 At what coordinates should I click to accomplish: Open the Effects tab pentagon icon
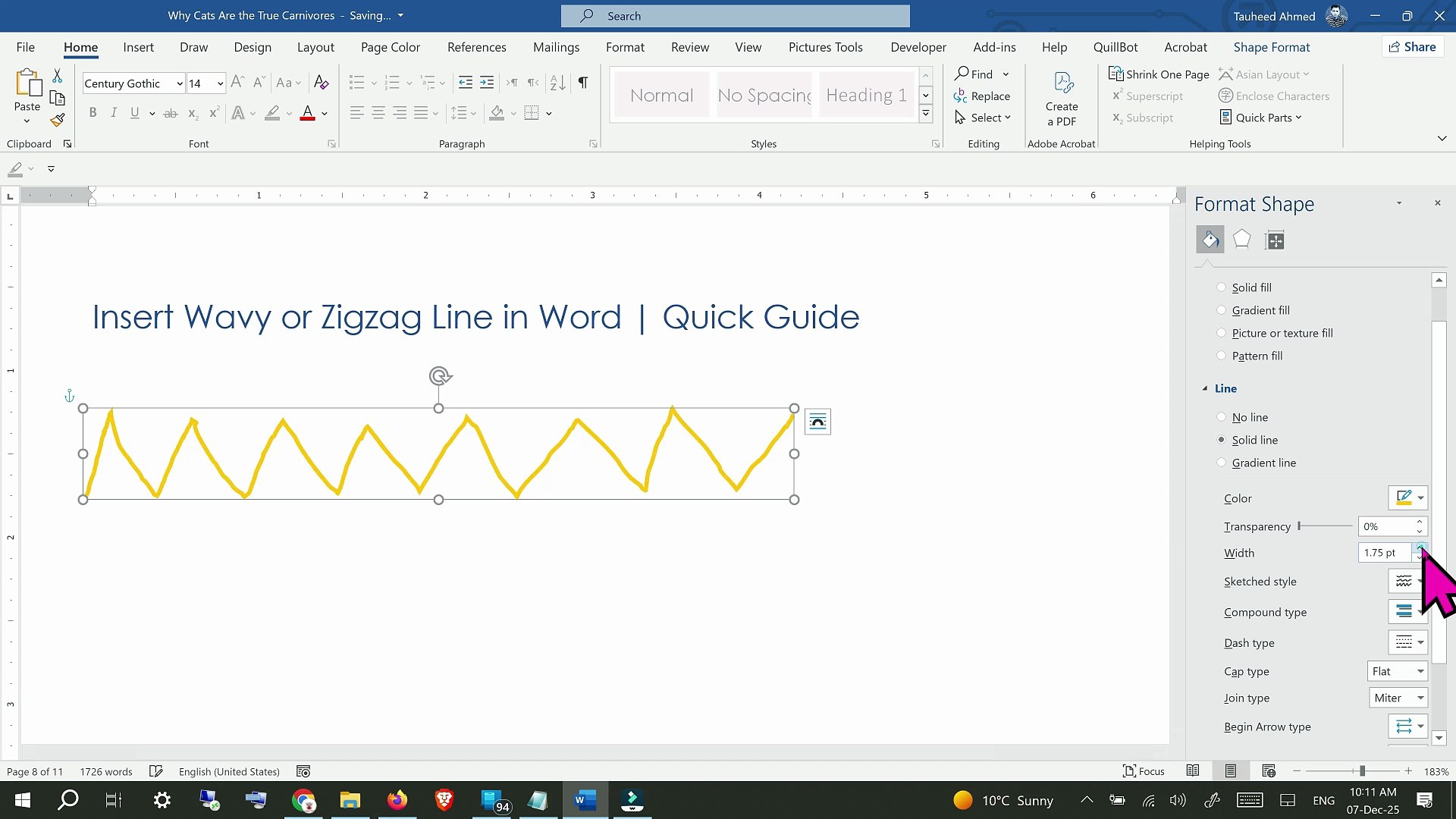[1241, 240]
